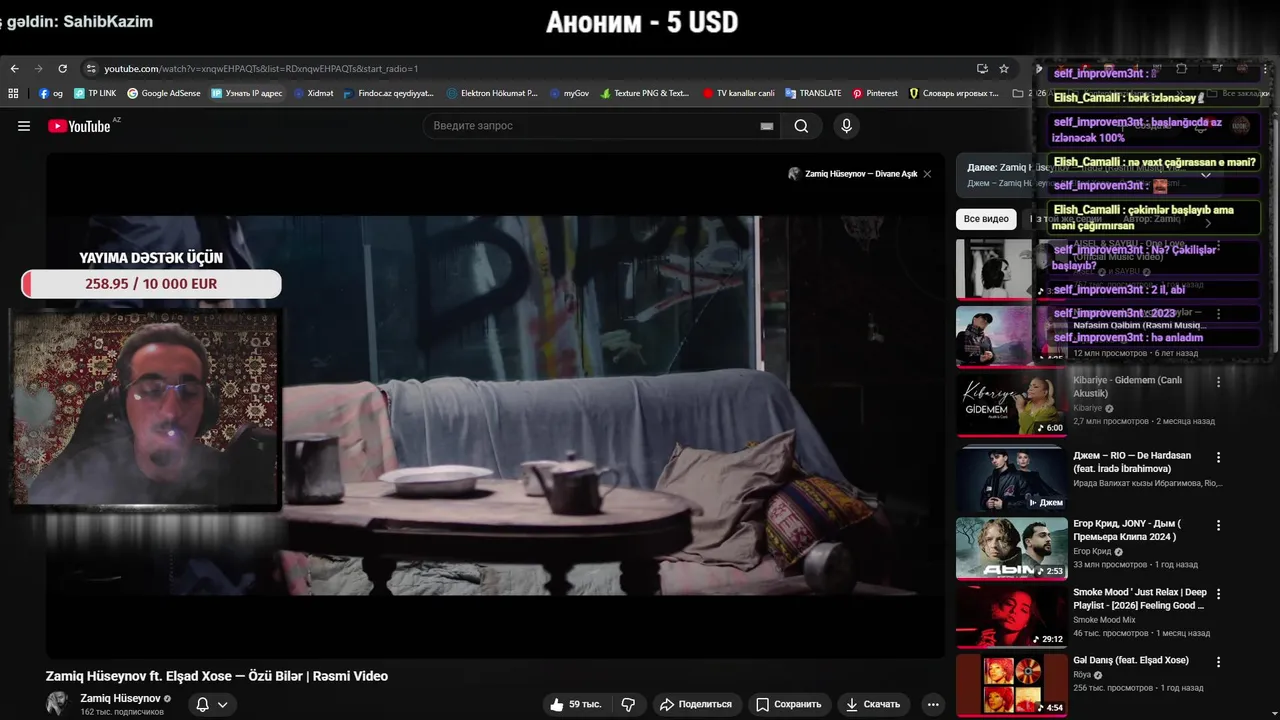The width and height of the screenshot is (1280, 720).
Task: Open 'Джем – RIO — De Hardasan' title
Action: [x=1132, y=462]
